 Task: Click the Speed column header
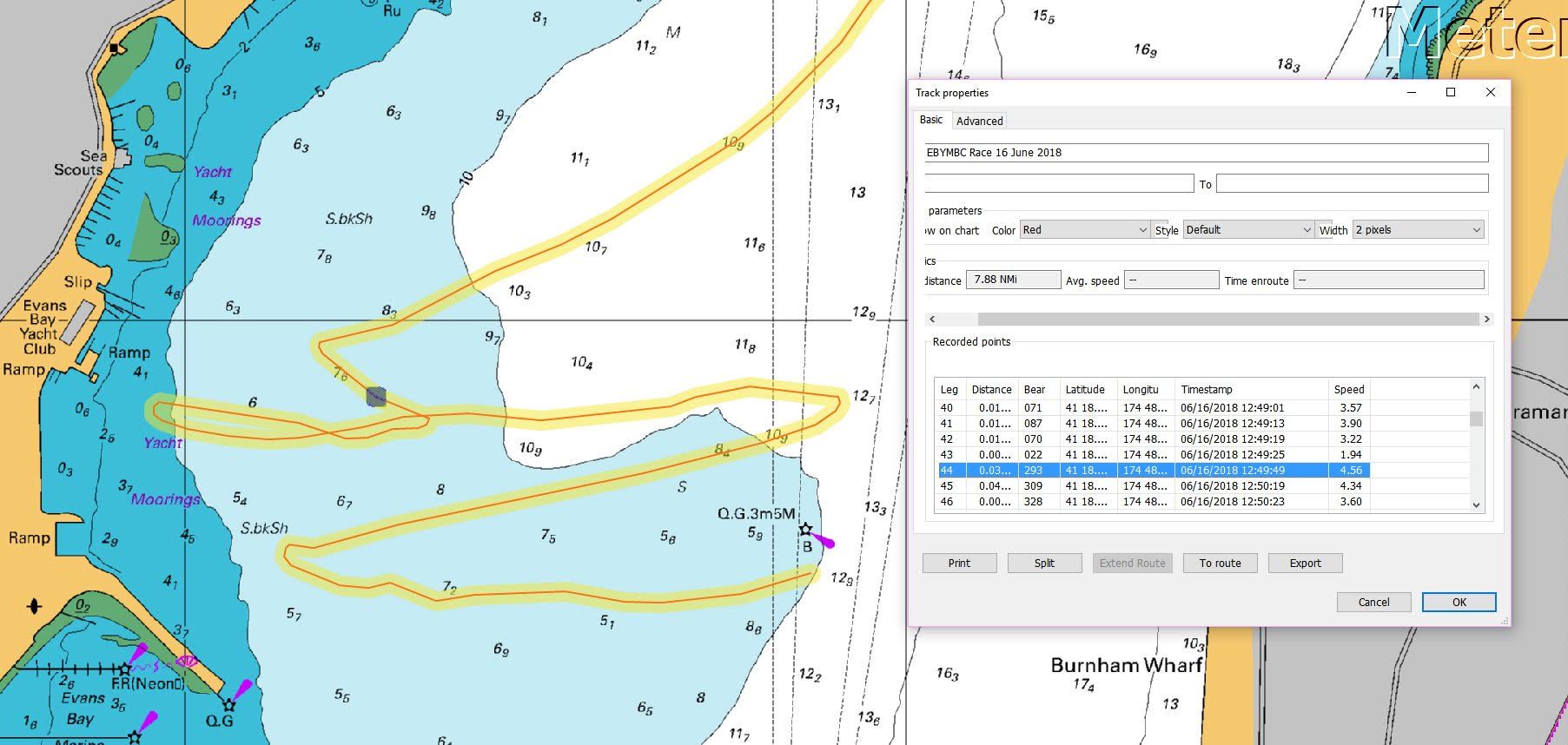pos(1349,390)
